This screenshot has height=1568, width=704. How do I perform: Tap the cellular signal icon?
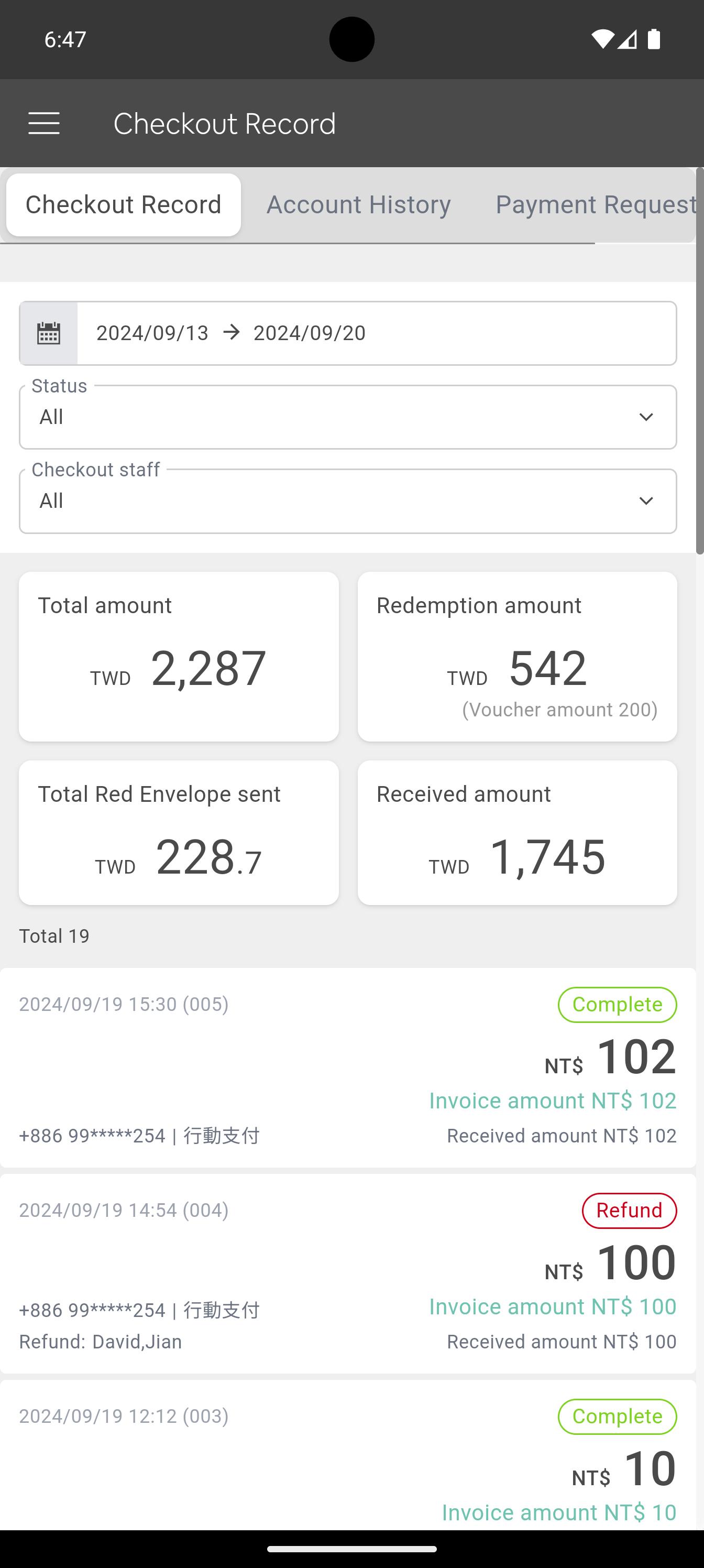pos(628,39)
